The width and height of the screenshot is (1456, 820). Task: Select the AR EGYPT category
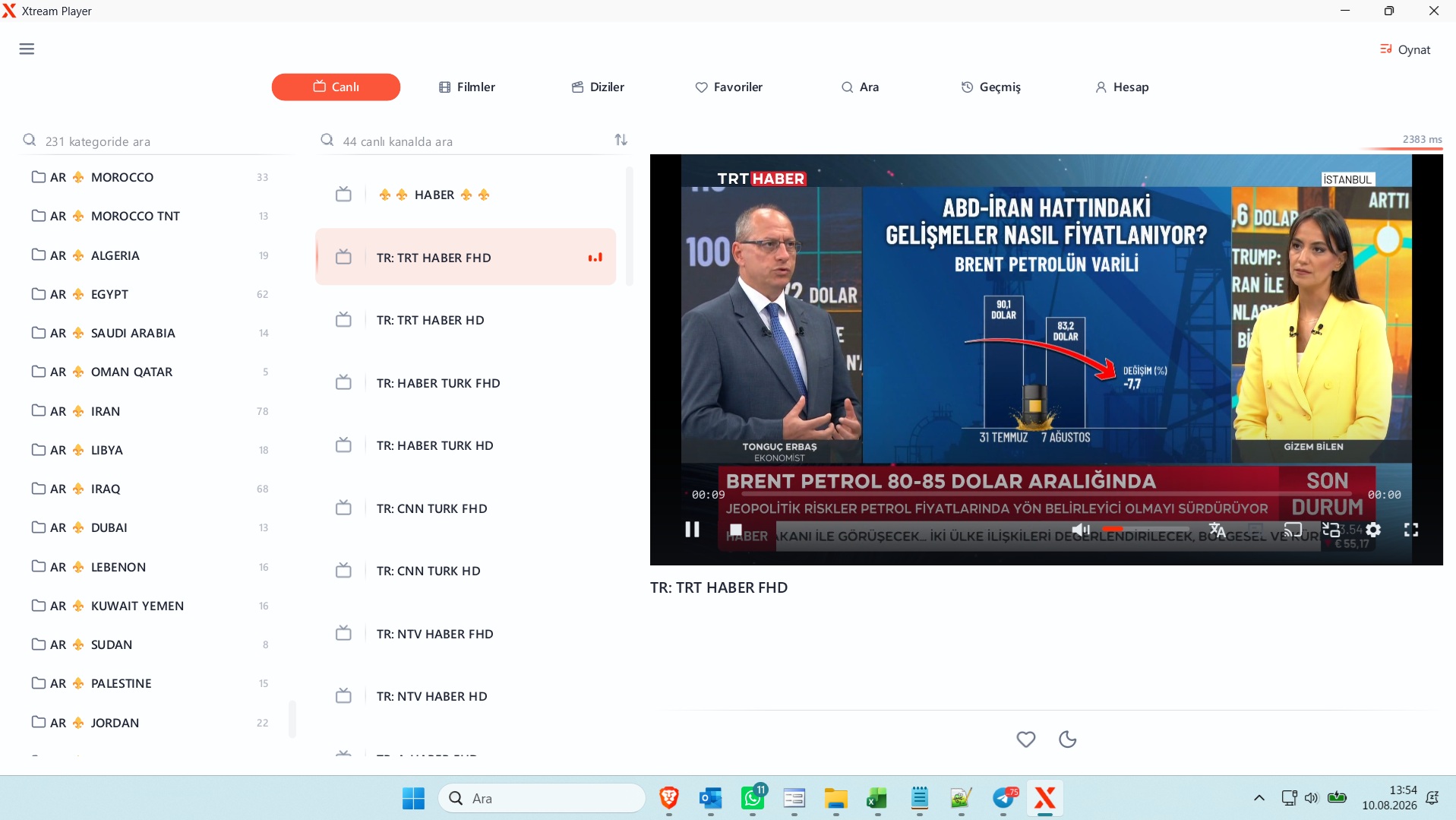[x=150, y=294]
